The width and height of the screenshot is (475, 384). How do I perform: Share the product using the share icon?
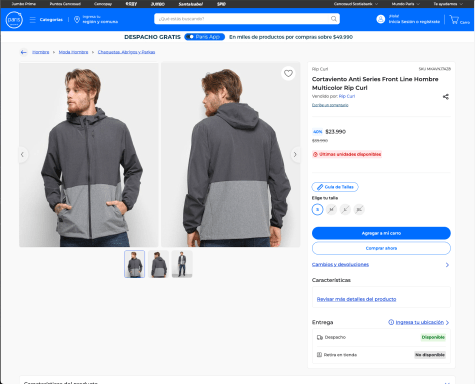[x=446, y=97]
